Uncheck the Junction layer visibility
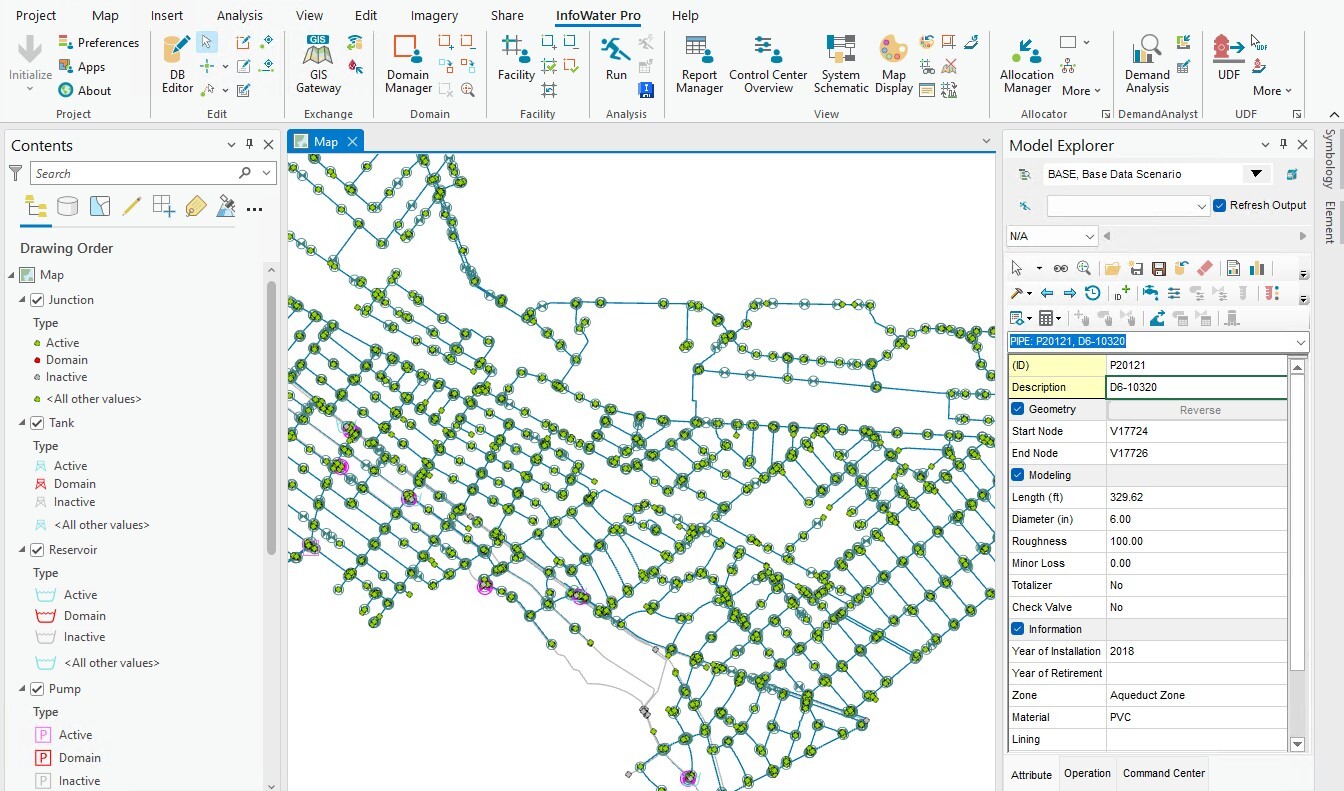The image size is (1344, 791). [38, 300]
